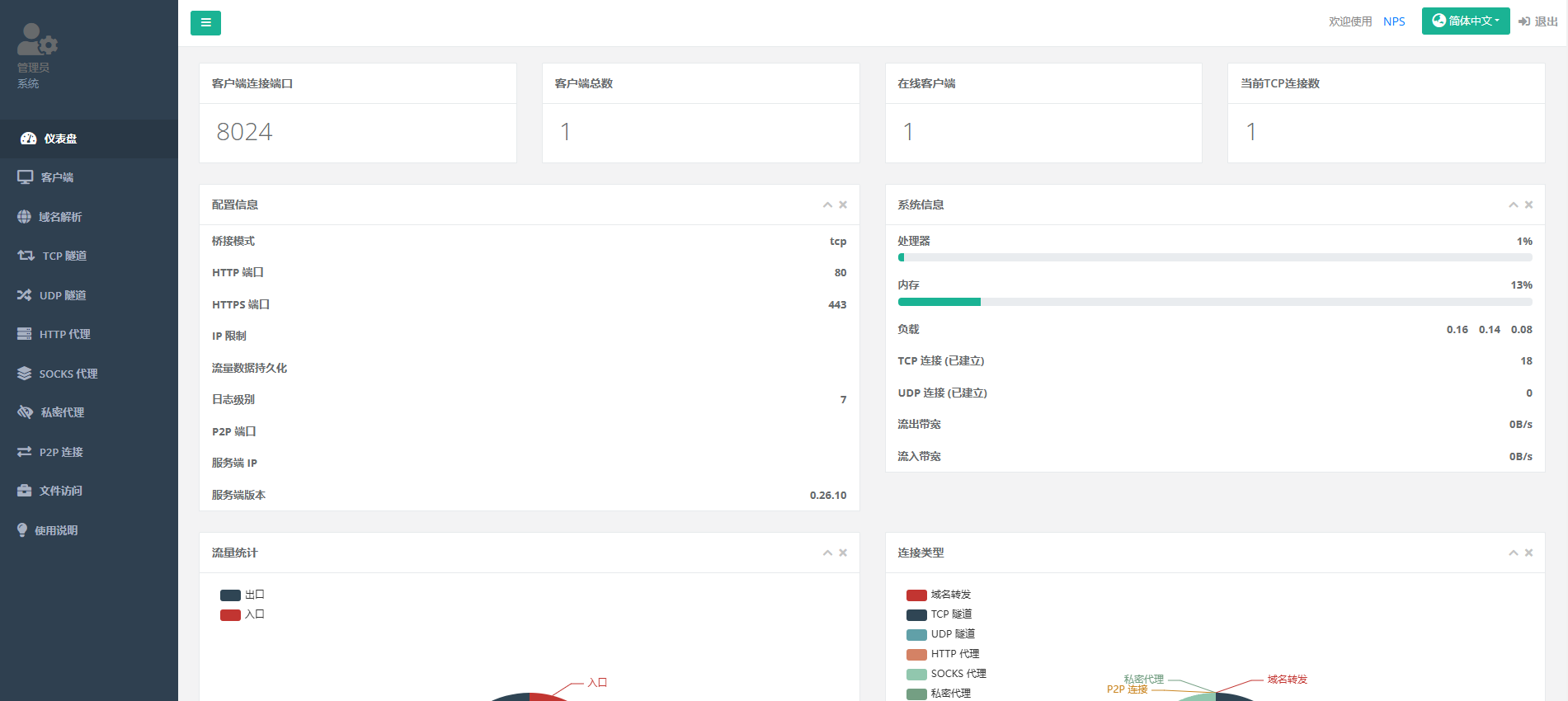
Task: Open 文件访问 page
Action: point(89,491)
